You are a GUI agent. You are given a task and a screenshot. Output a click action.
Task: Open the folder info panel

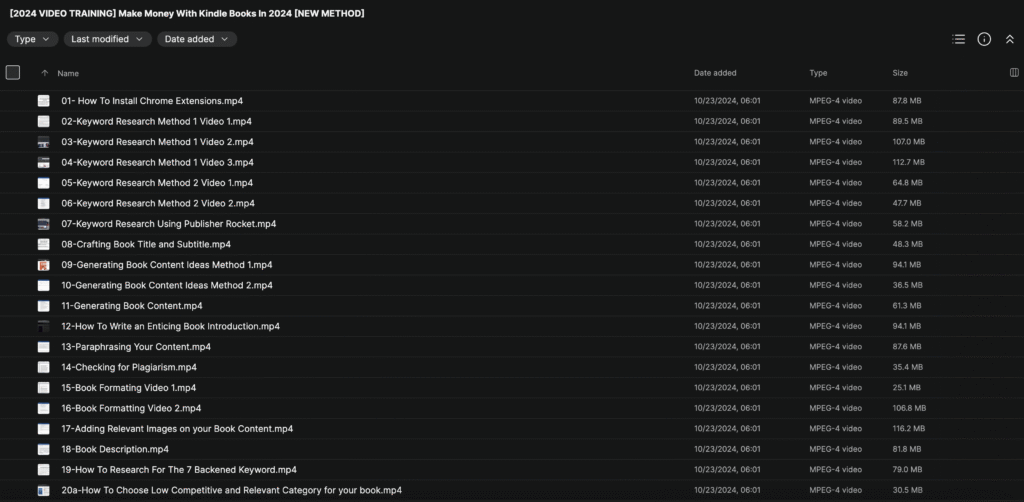984,39
